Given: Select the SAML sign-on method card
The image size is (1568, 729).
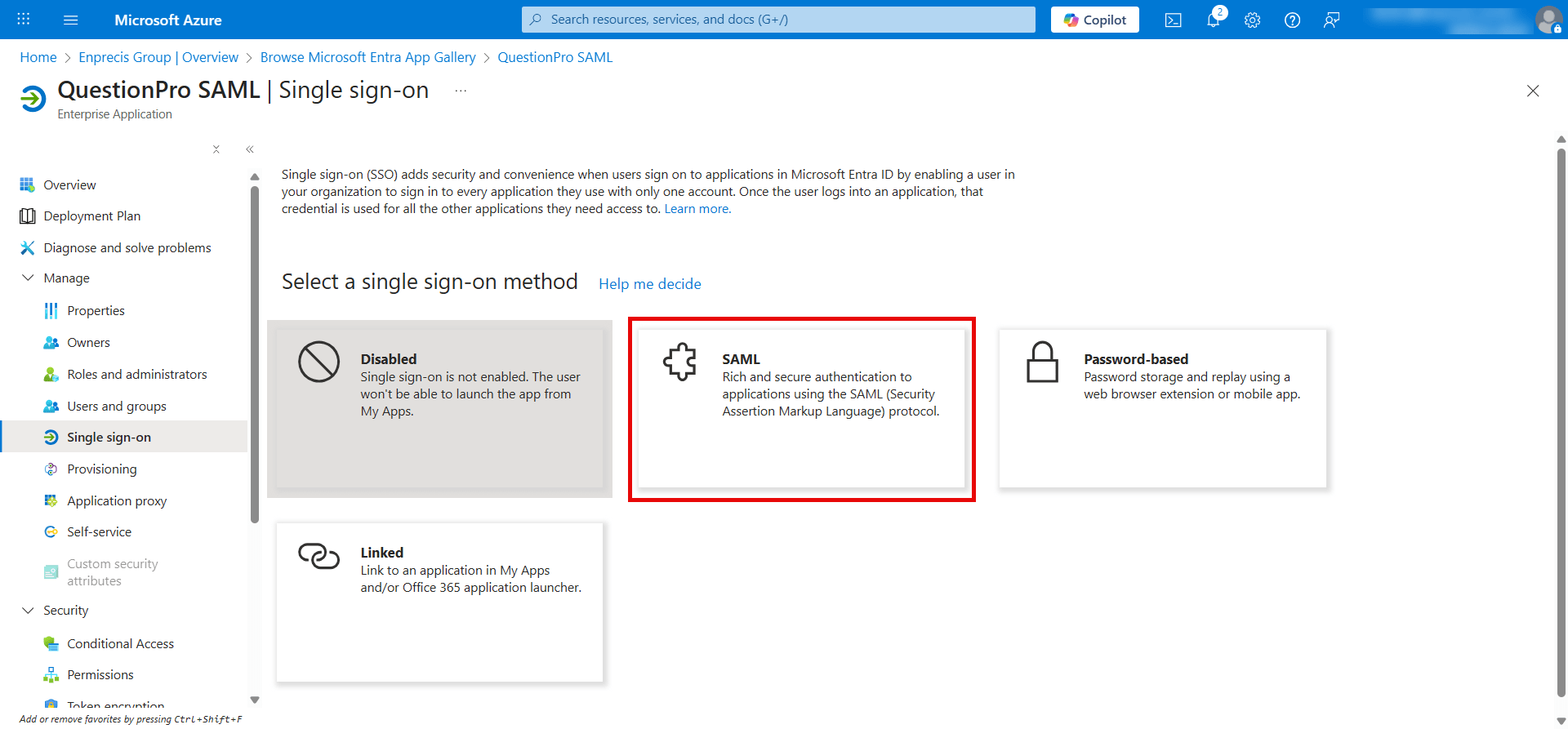Looking at the screenshot, I should point(801,408).
